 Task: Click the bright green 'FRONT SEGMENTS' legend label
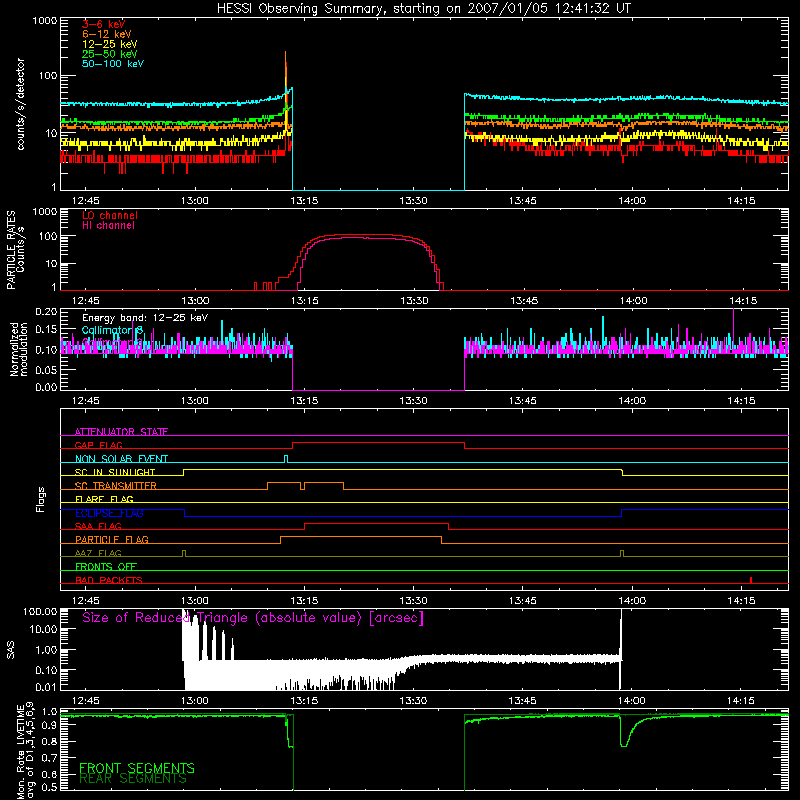[137, 768]
